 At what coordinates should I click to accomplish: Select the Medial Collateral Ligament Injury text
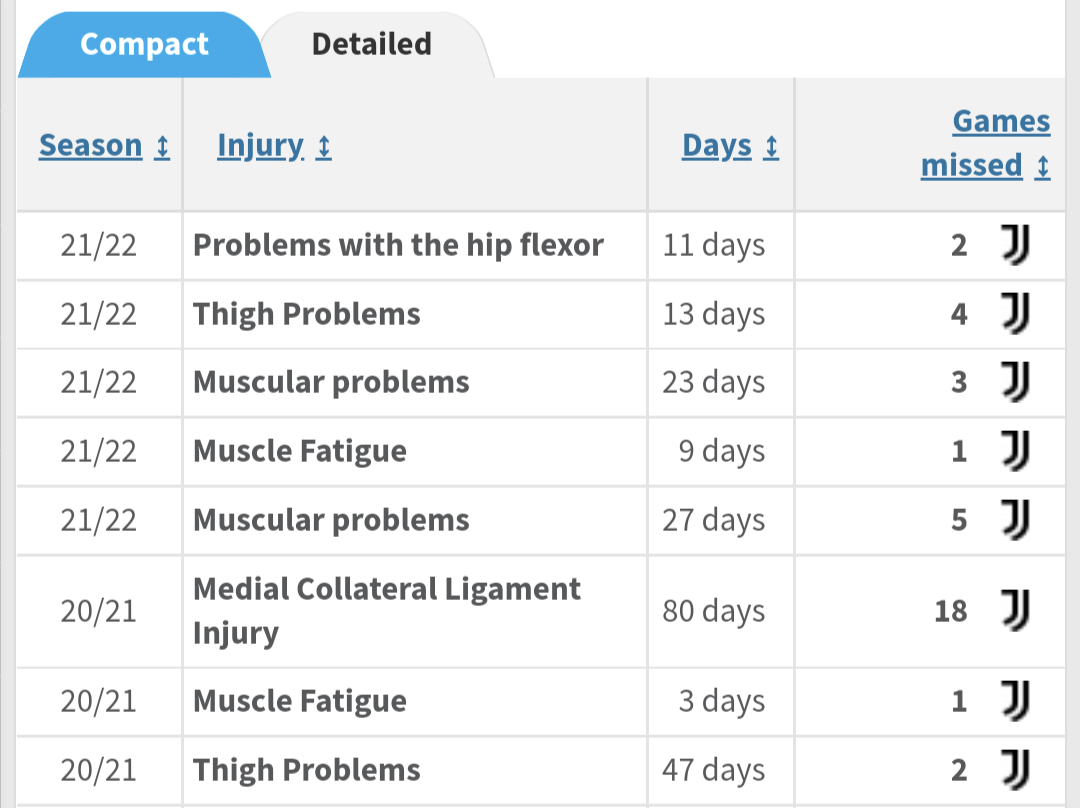tap(386, 610)
